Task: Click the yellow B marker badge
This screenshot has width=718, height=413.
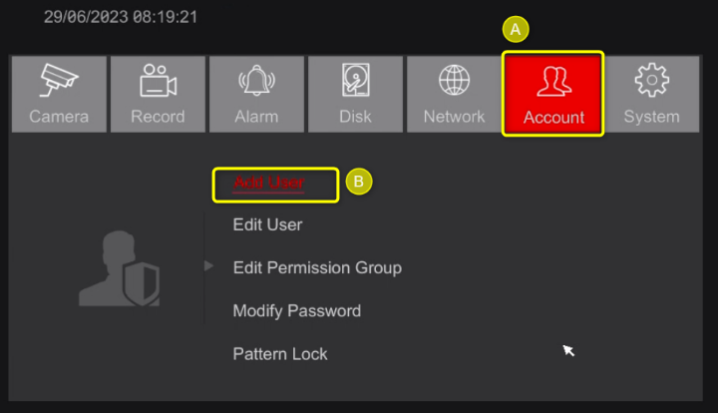Action: [360, 182]
